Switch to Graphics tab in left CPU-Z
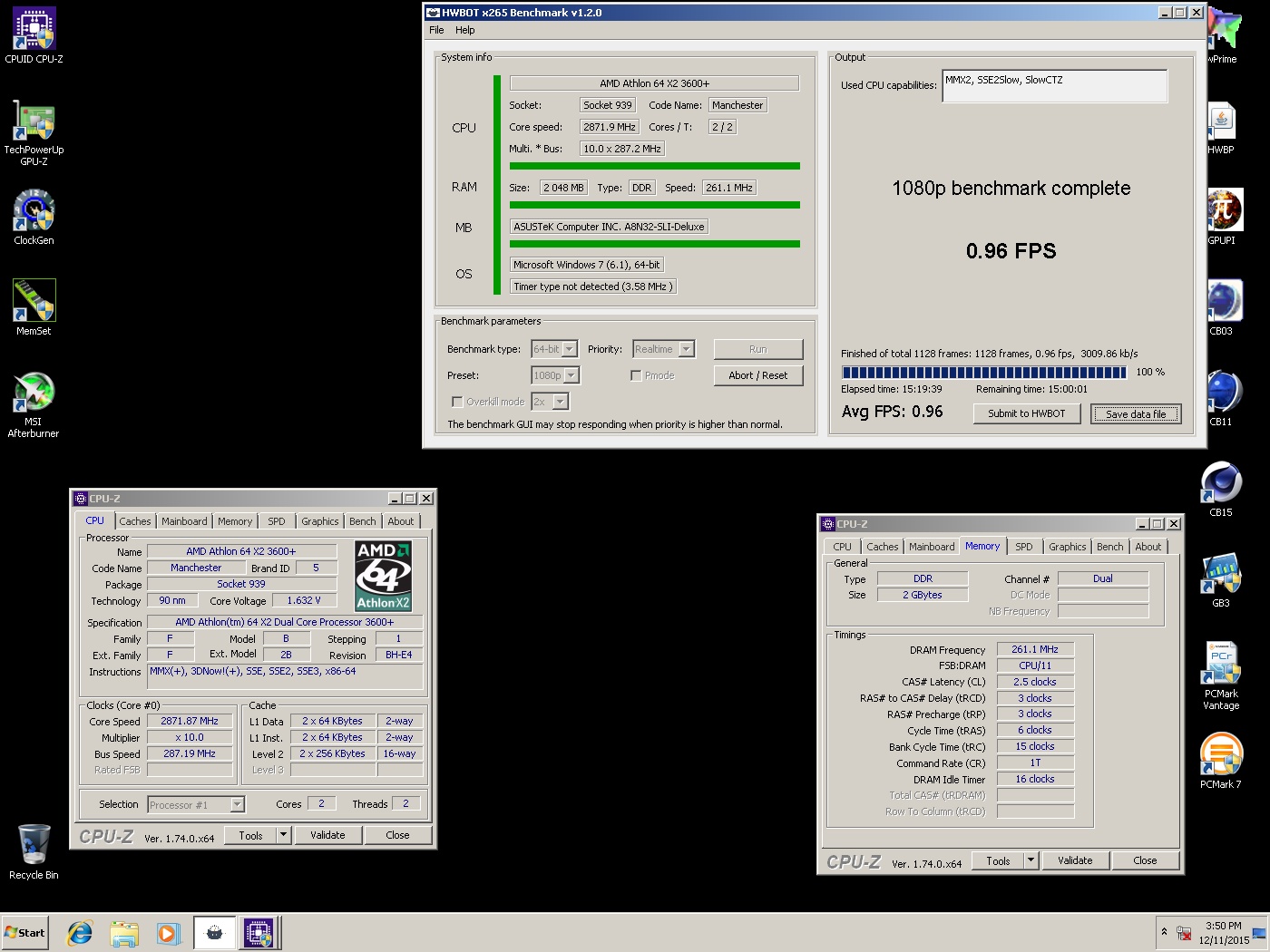Screen dimensions: 1270x952 point(320,521)
